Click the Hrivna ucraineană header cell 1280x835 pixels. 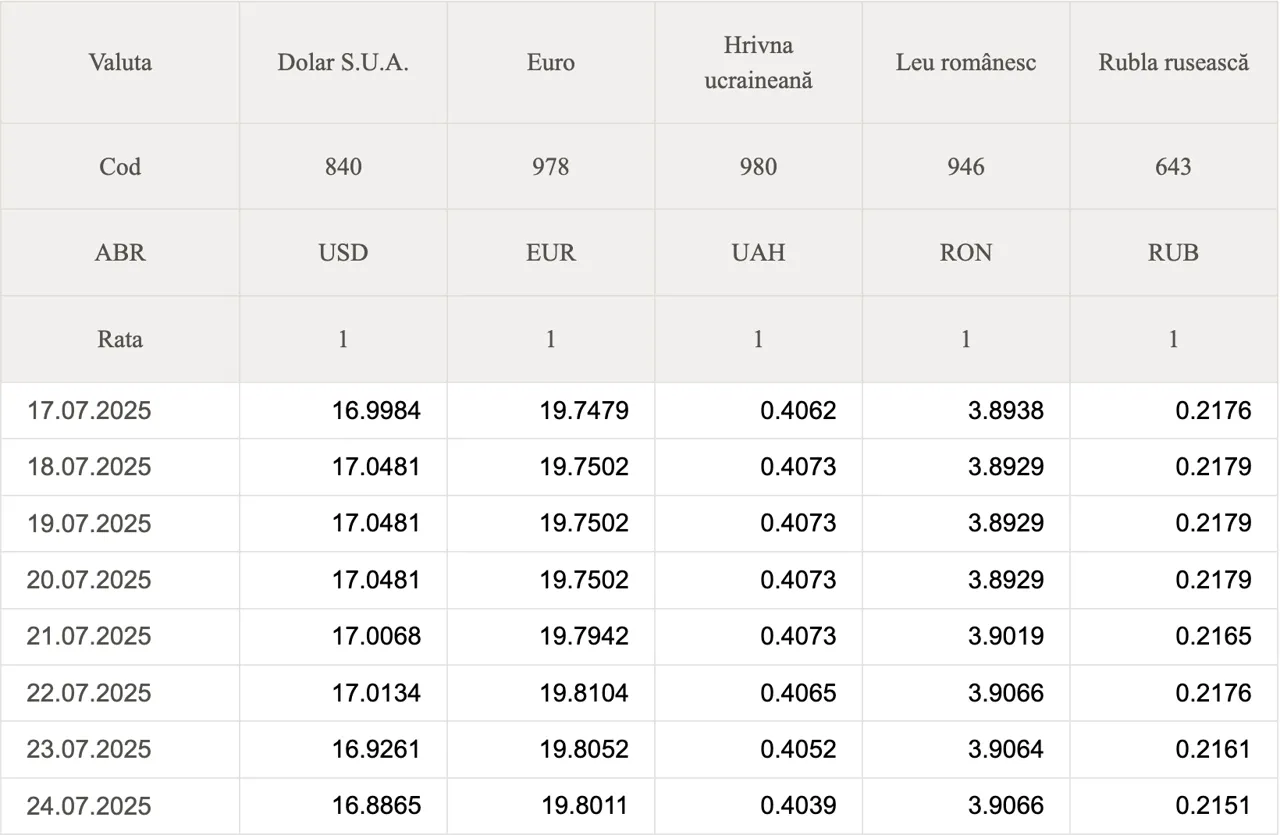pyautogui.click(x=758, y=62)
